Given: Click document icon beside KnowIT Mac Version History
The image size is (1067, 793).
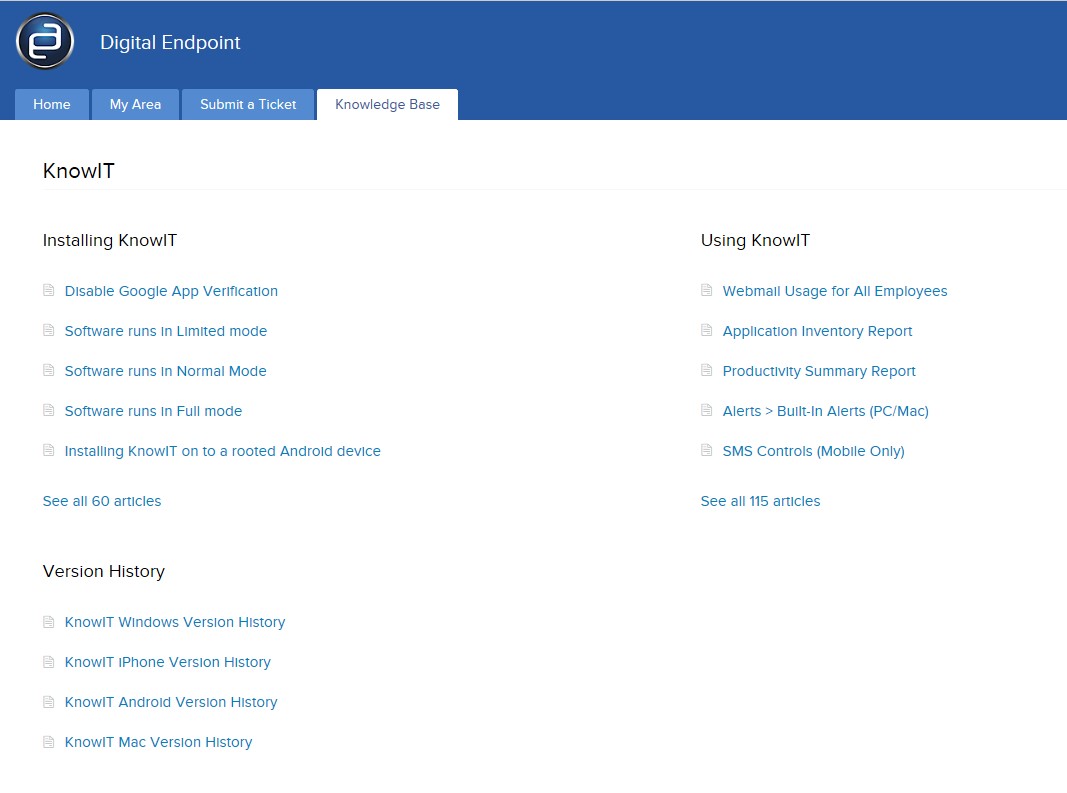Looking at the screenshot, I should (48, 742).
